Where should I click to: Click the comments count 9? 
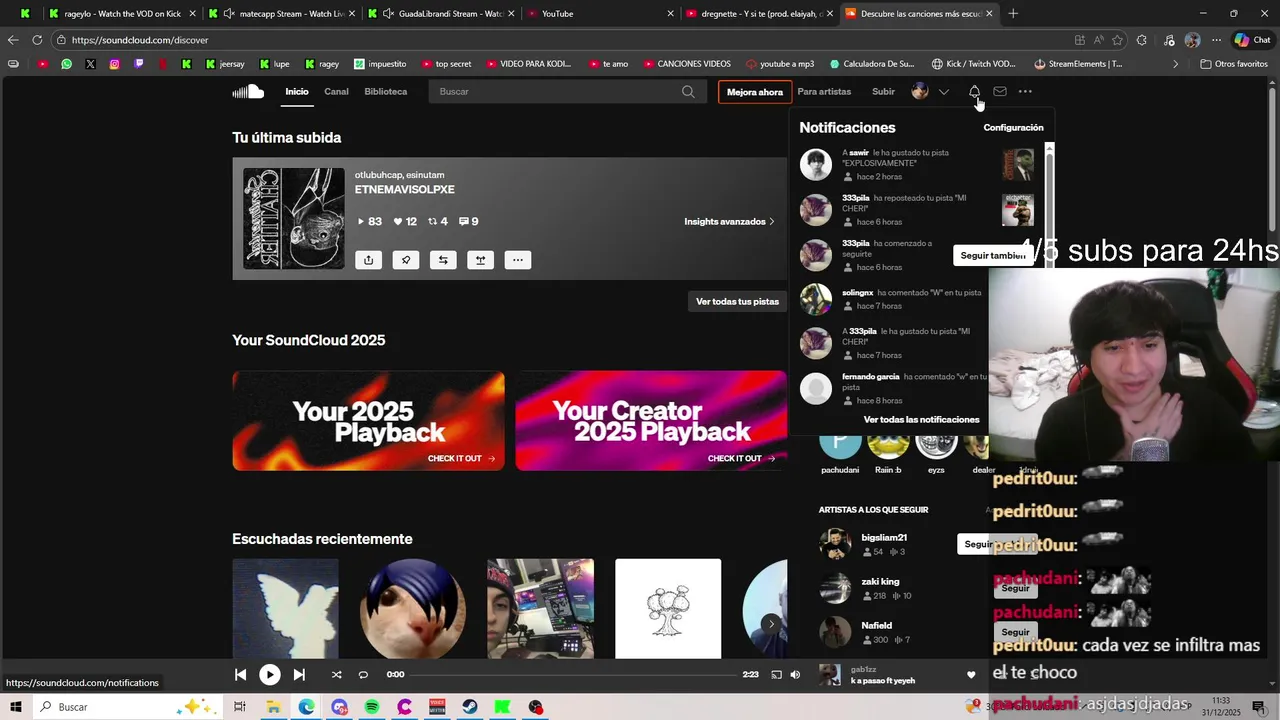(468, 222)
